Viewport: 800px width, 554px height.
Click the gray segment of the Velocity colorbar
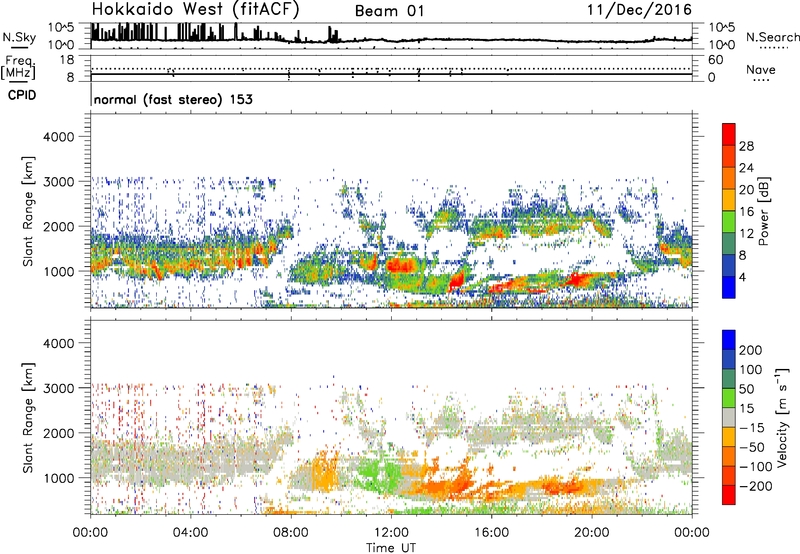point(729,418)
